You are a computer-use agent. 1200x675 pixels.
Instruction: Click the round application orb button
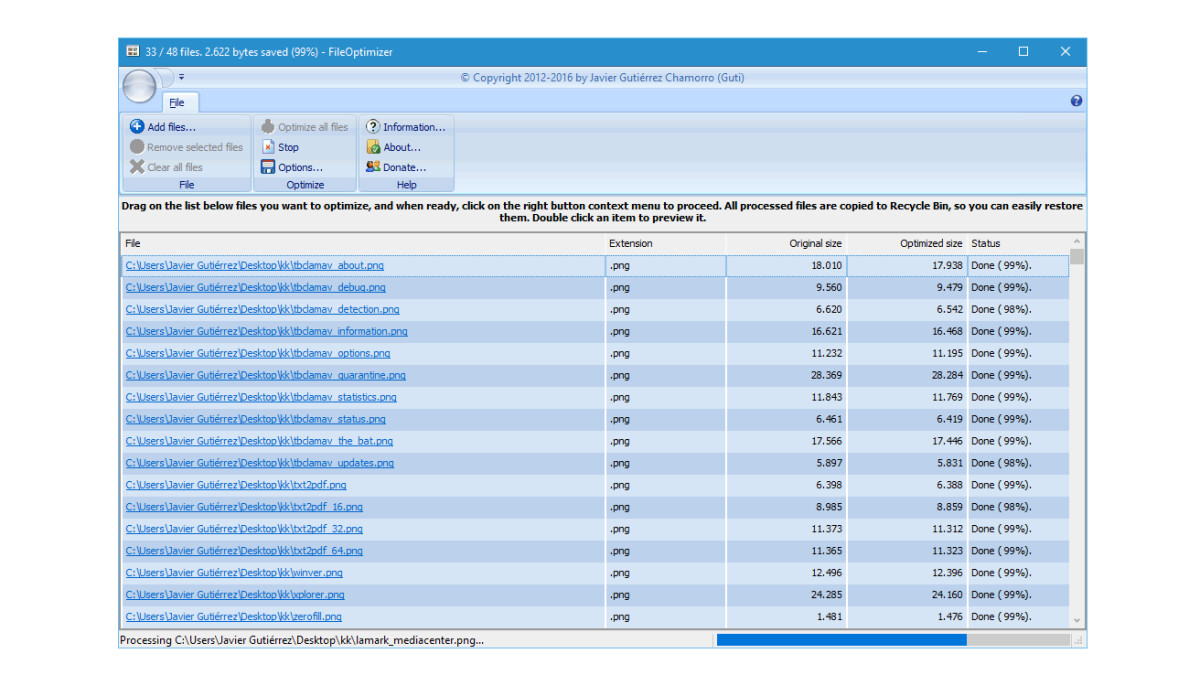[x=139, y=86]
